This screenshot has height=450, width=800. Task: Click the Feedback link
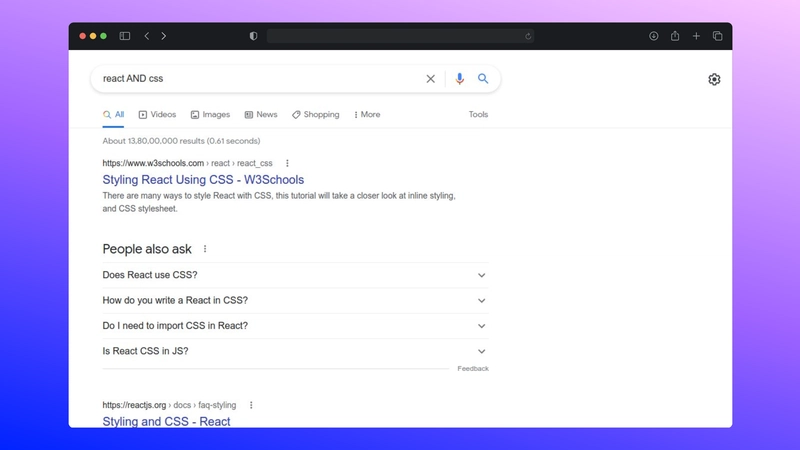tap(473, 368)
